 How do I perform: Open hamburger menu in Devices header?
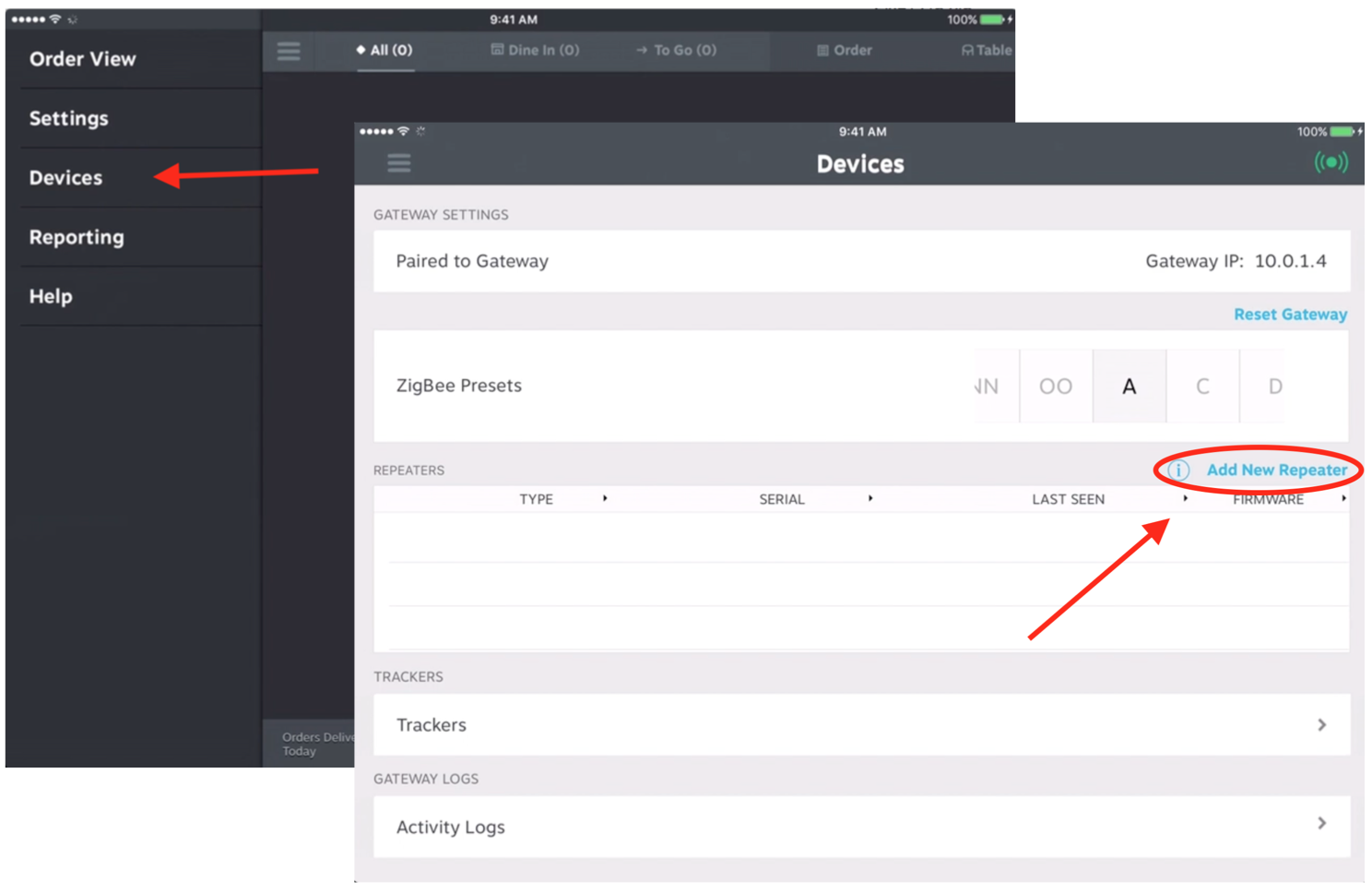398,163
